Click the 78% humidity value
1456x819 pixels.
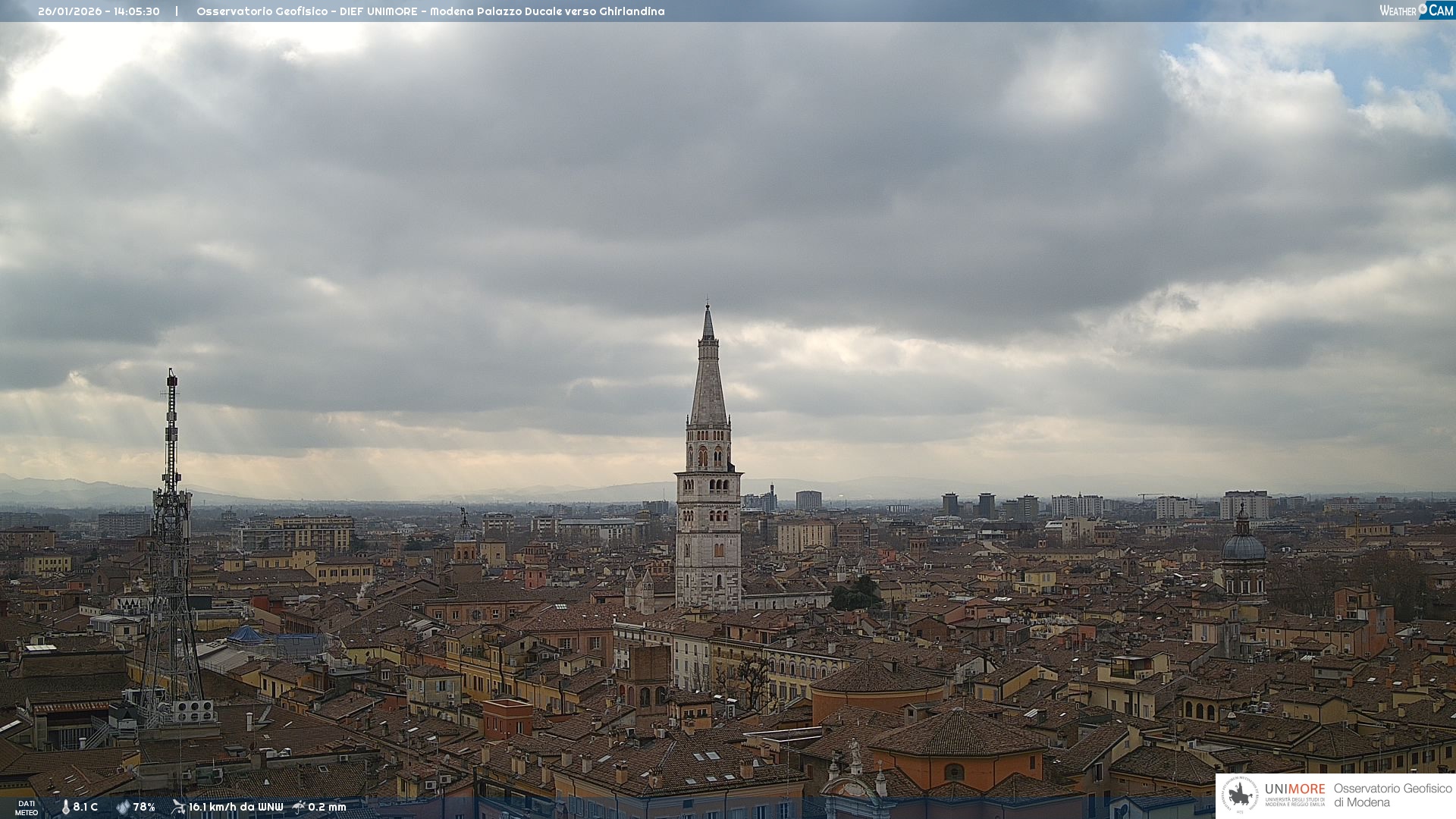click(144, 808)
